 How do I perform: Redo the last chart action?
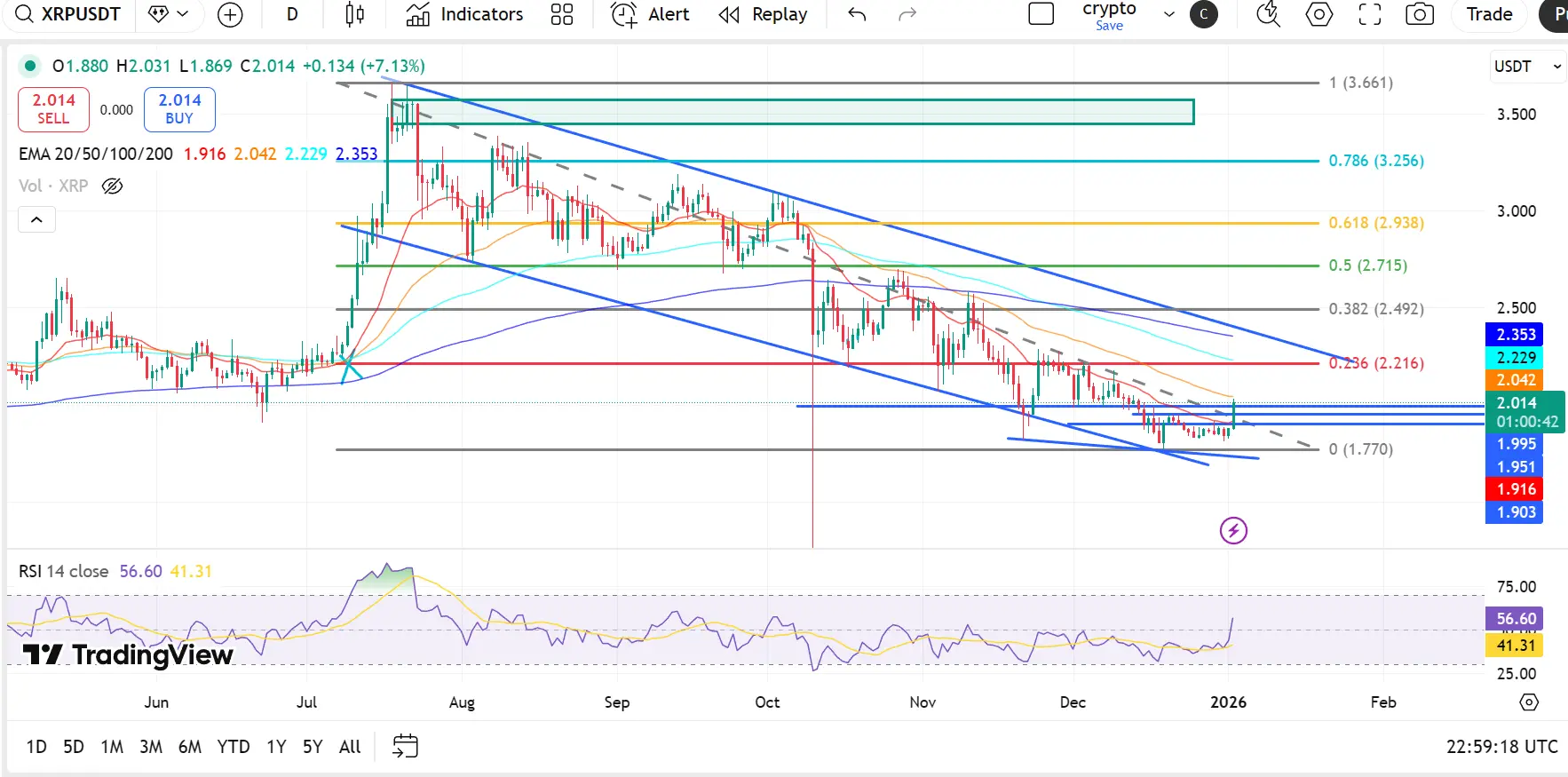point(907,14)
